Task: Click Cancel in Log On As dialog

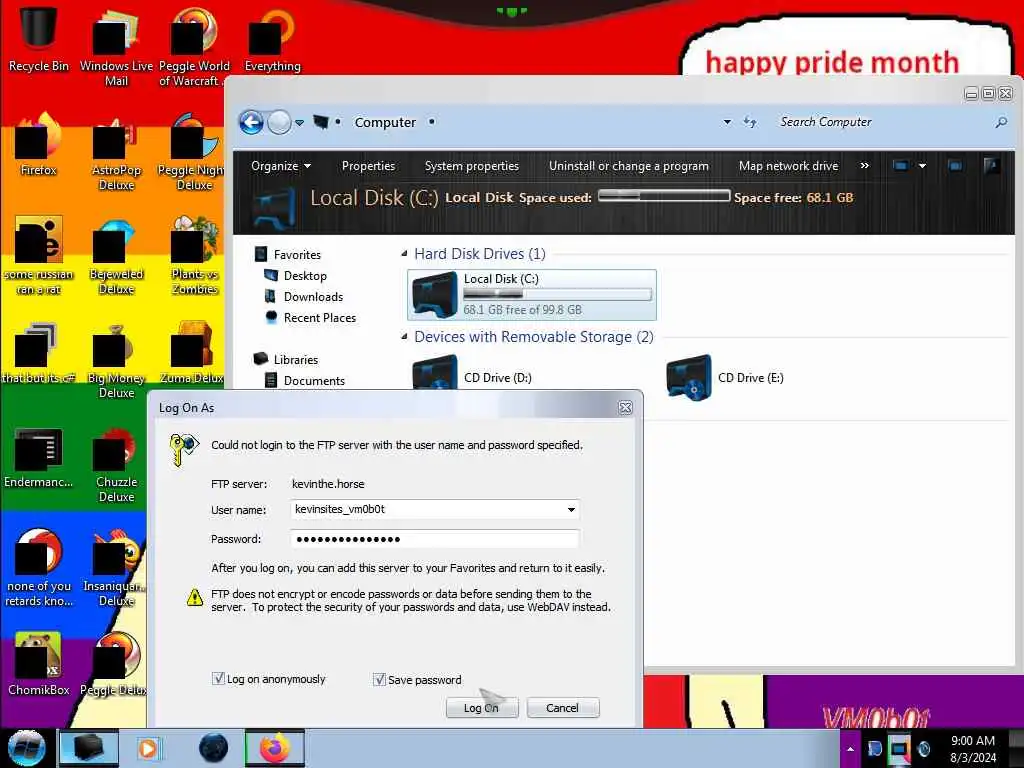Action: pos(562,708)
